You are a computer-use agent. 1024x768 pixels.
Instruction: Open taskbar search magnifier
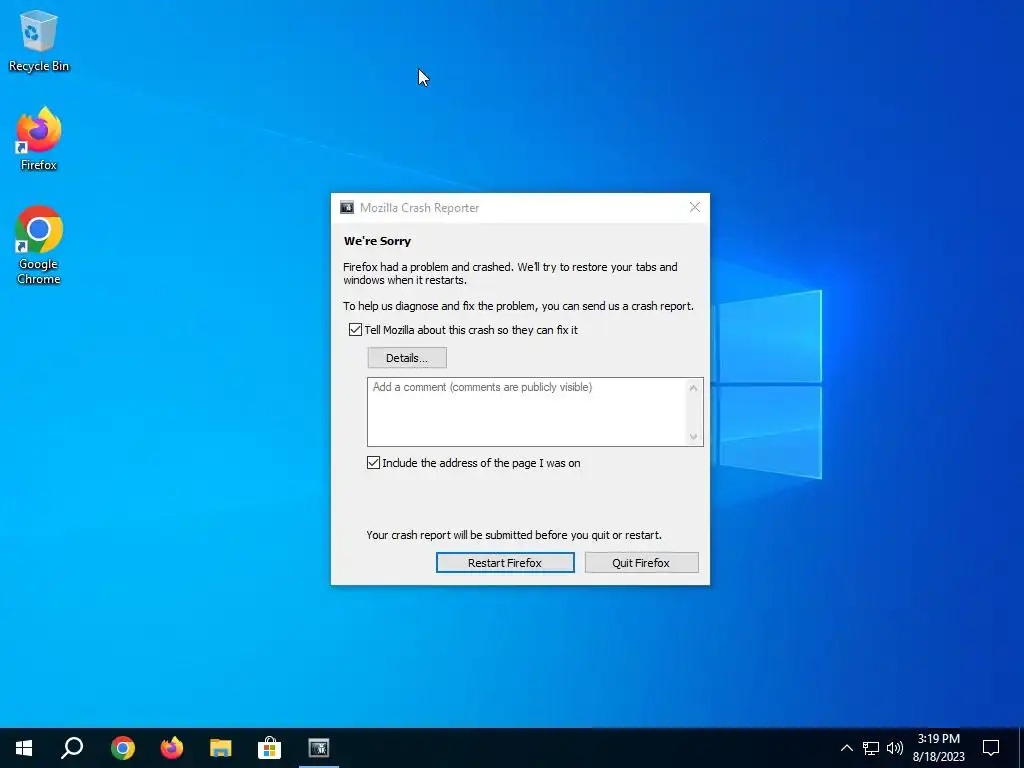pyautogui.click(x=72, y=748)
